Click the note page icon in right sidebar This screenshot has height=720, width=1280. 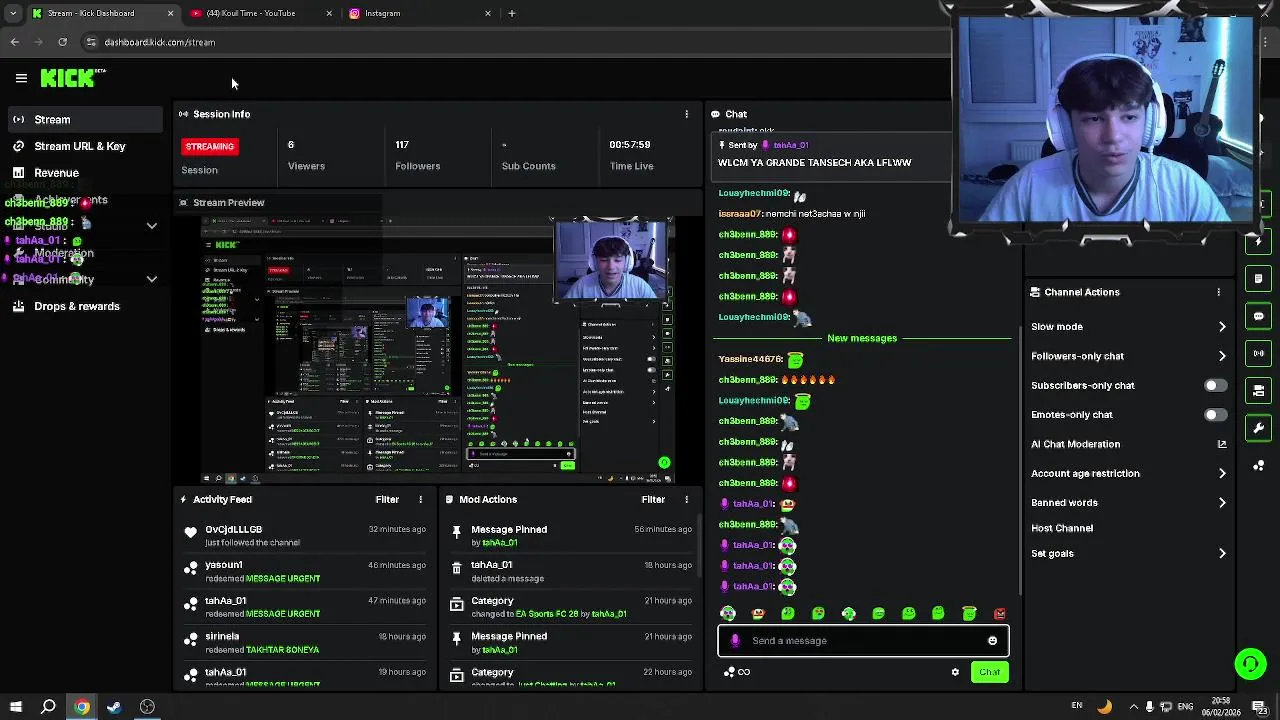click(x=1259, y=278)
